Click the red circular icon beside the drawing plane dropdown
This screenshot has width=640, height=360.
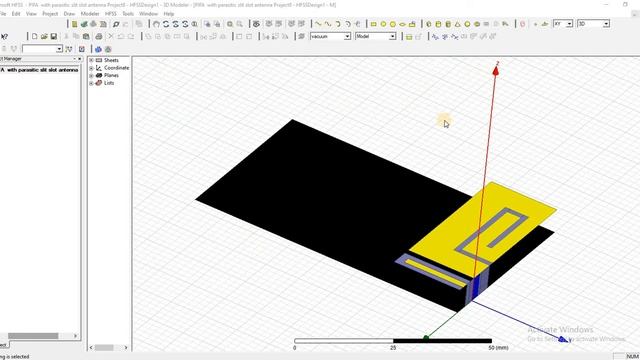pos(522,24)
